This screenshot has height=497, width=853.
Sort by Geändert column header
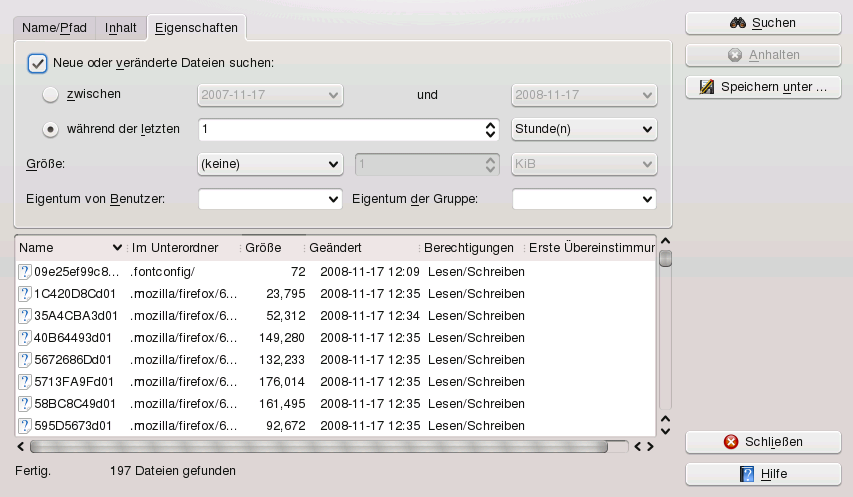point(362,248)
